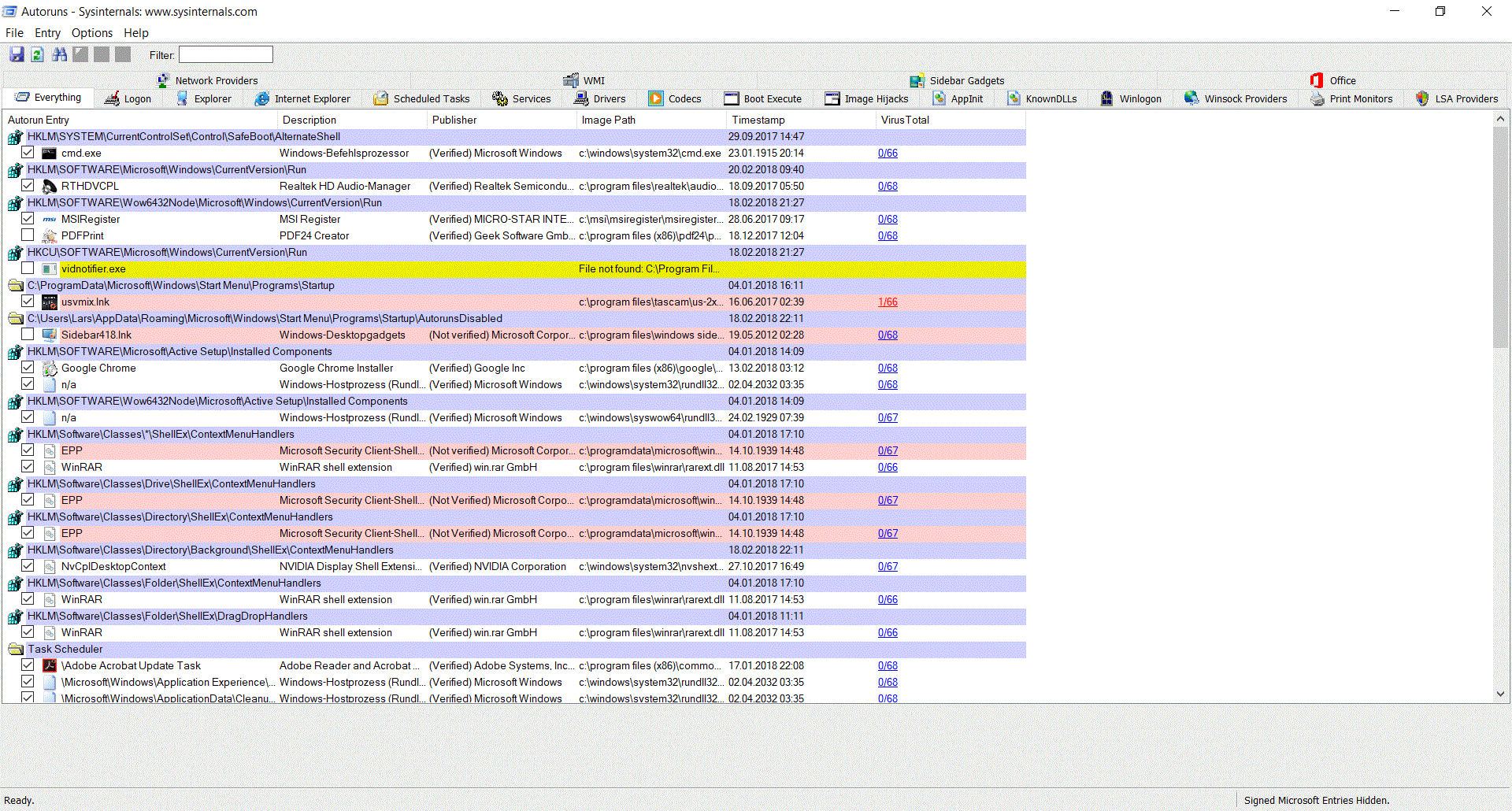This screenshot has width=1512, height=811.
Task: Click the Adobe Acrobat Update Task icon
Action: 49,665
